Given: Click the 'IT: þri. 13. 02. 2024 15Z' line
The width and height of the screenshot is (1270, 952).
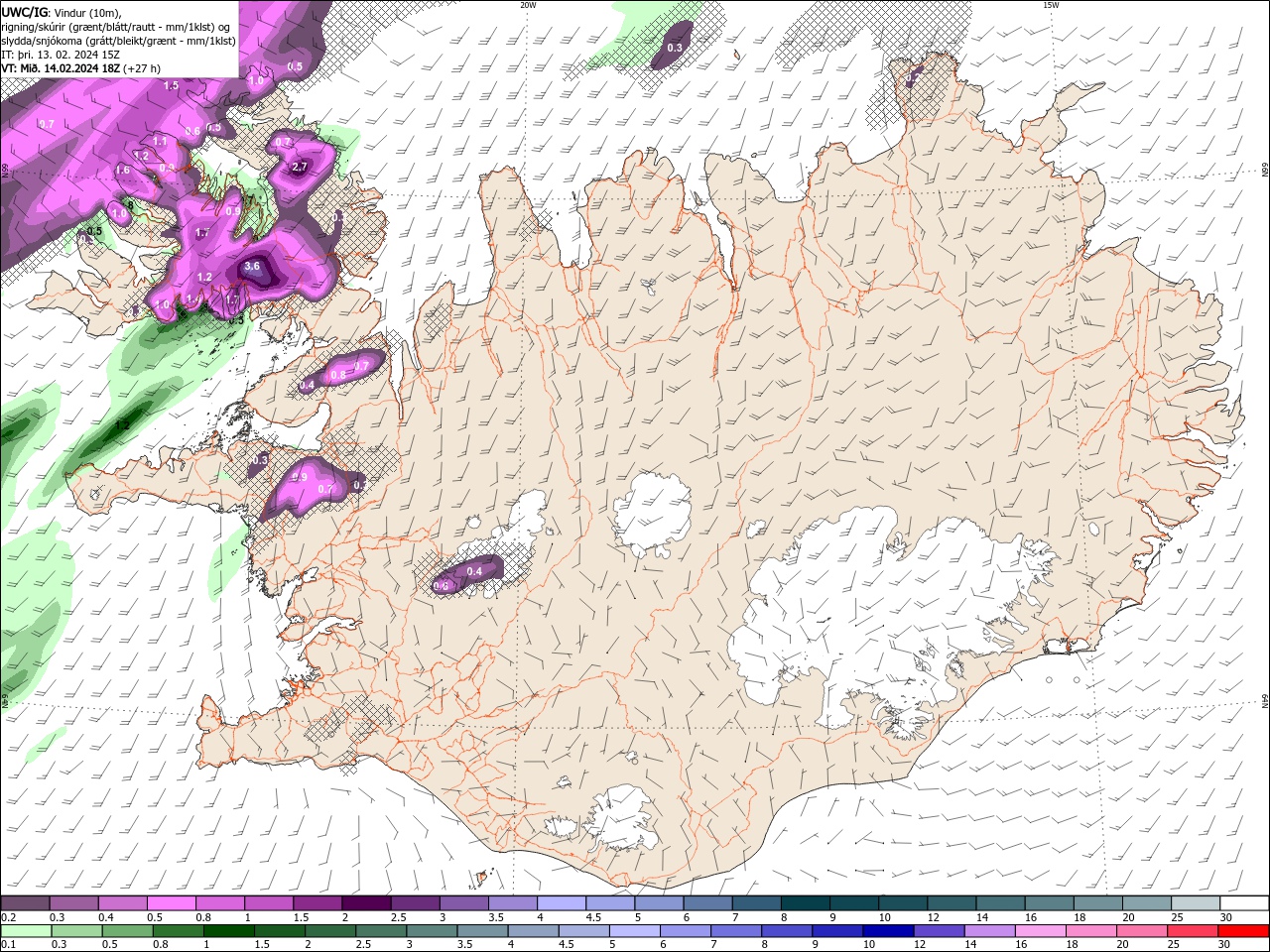Looking at the screenshot, I should pyautogui.click(x=61, y=55).
